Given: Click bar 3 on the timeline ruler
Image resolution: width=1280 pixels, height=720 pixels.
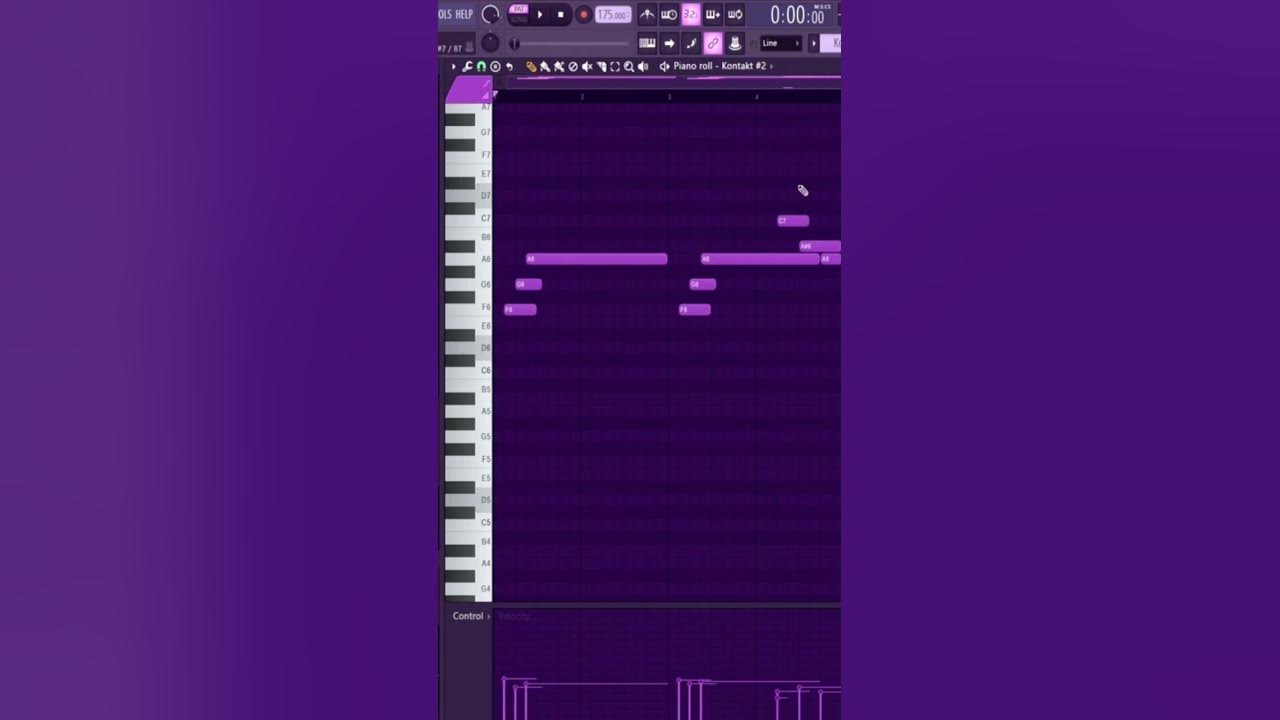Looking at the screenshot, I should [x=669, y=96].
